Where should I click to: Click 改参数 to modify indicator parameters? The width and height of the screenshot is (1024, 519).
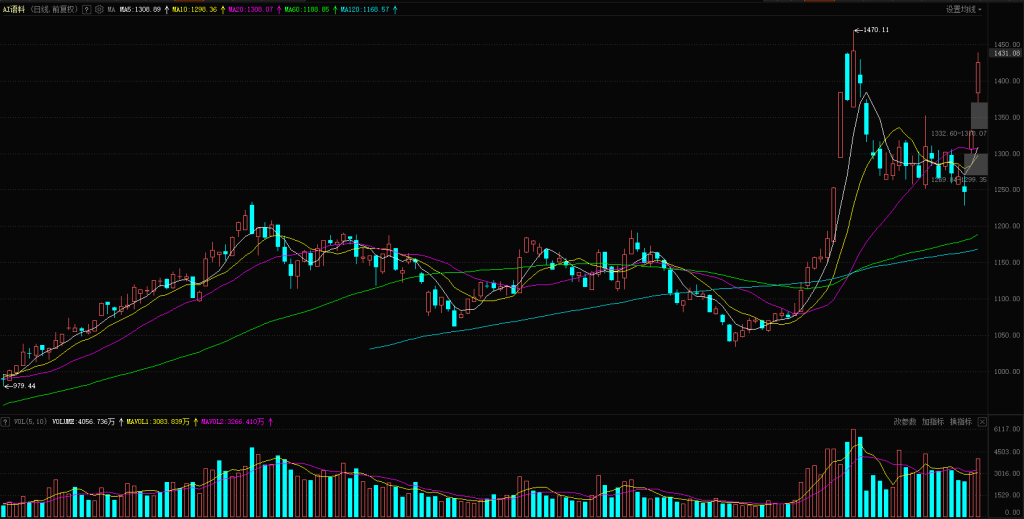905,421
